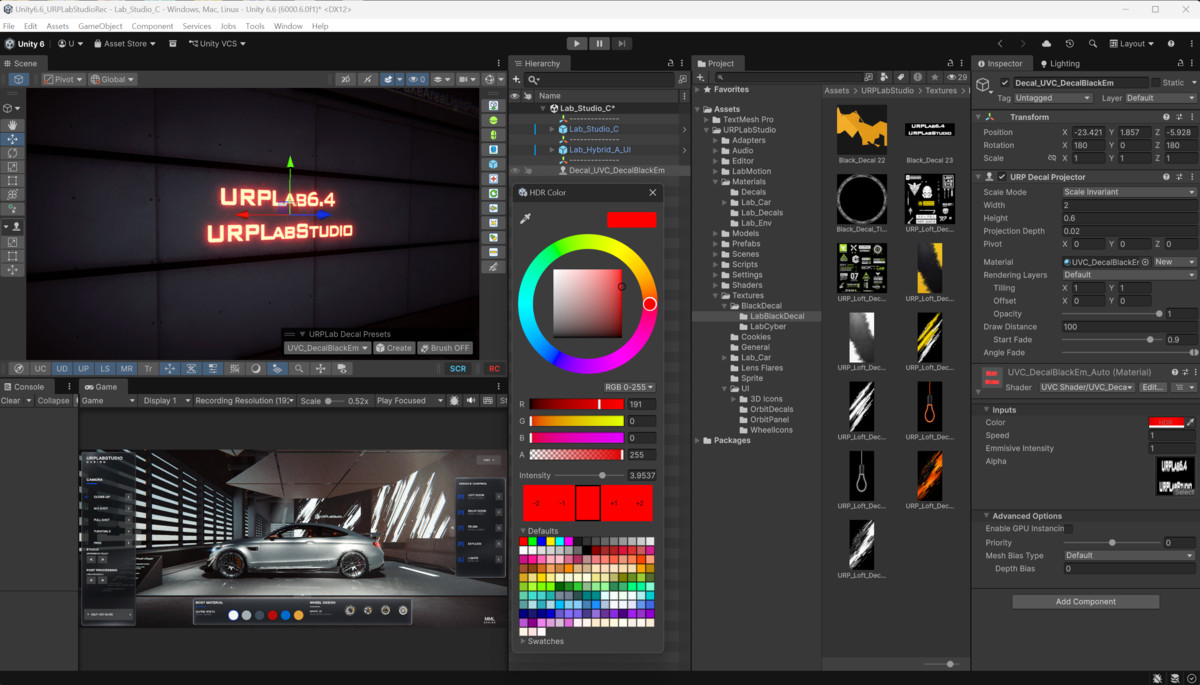
Task: Click the Add Component button
Action: [x=1085, y=602]
